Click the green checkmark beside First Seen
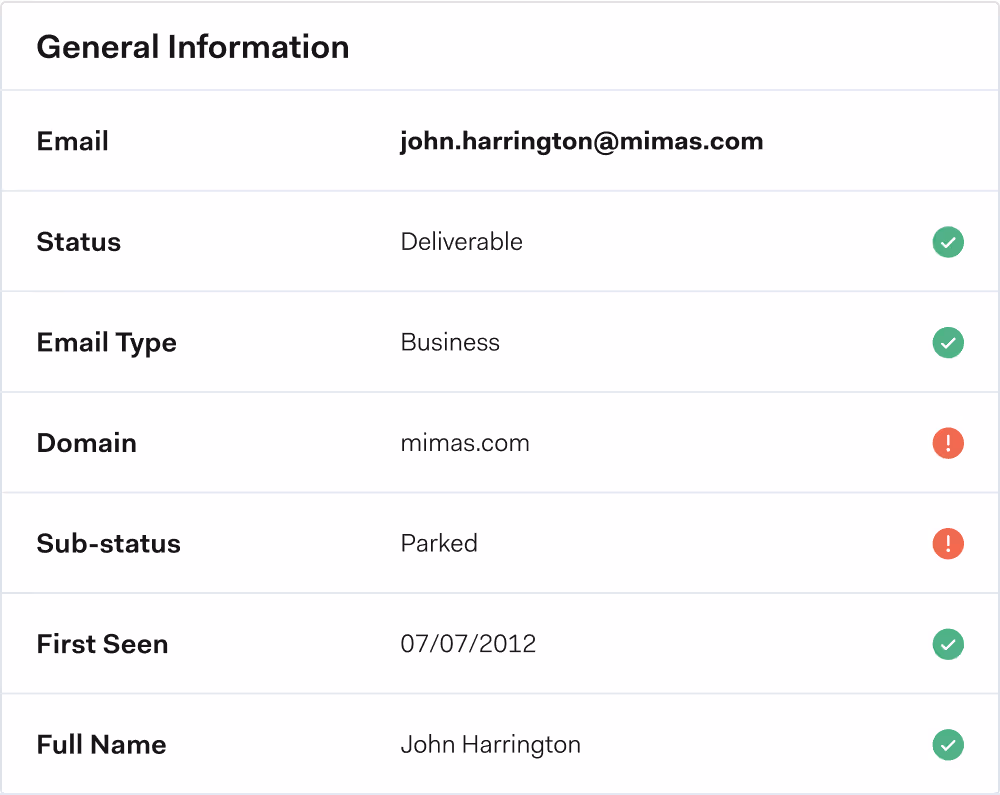Viewport: 1000px width, 795px height. (948, 644)
